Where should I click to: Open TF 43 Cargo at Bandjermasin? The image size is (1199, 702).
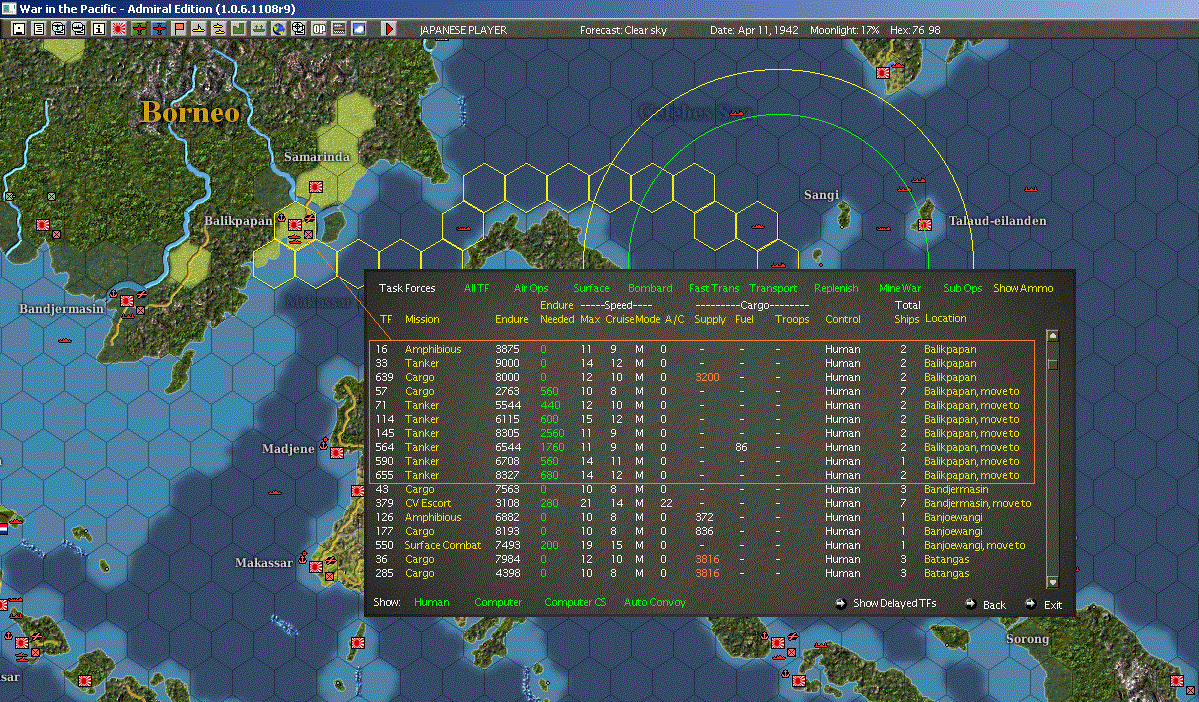[x=702, y=489]
